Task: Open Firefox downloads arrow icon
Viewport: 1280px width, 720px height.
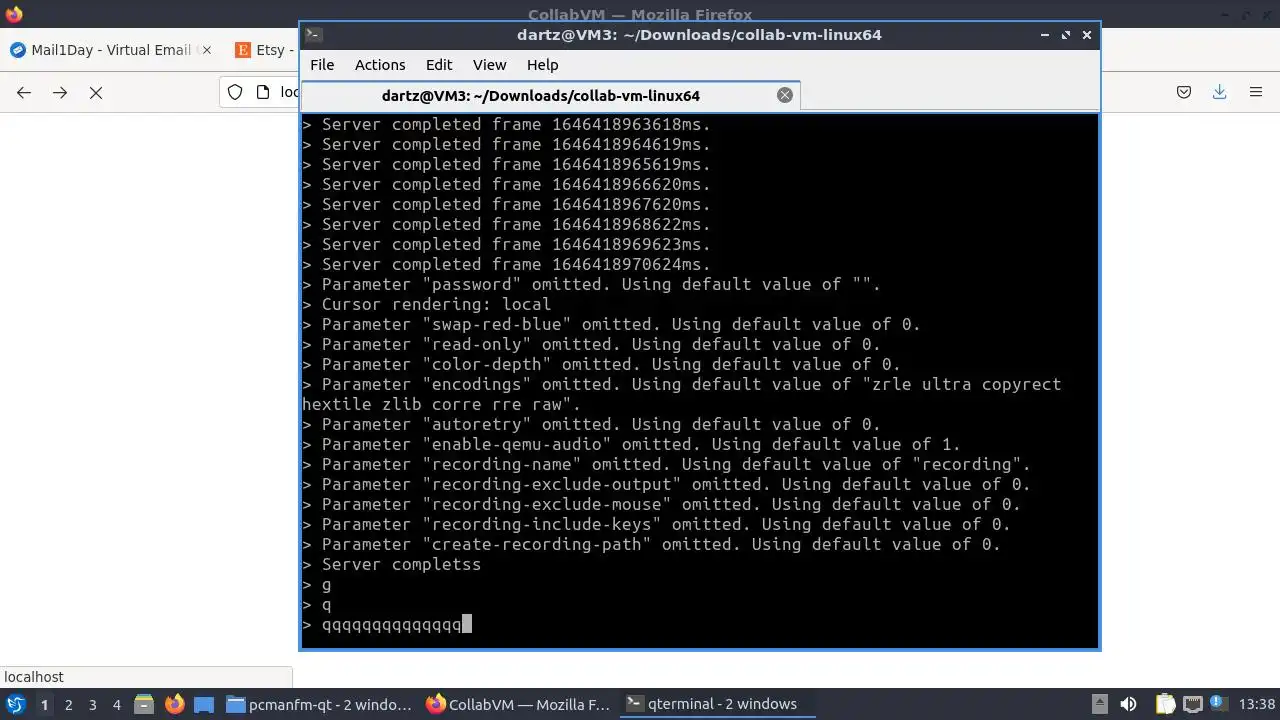Action: click(x=1220, y=92)
